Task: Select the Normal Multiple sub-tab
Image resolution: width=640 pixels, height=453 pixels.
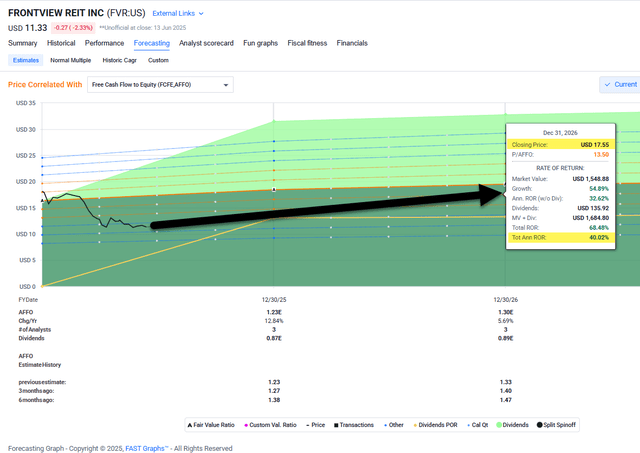Action: (x=71, y=60)
